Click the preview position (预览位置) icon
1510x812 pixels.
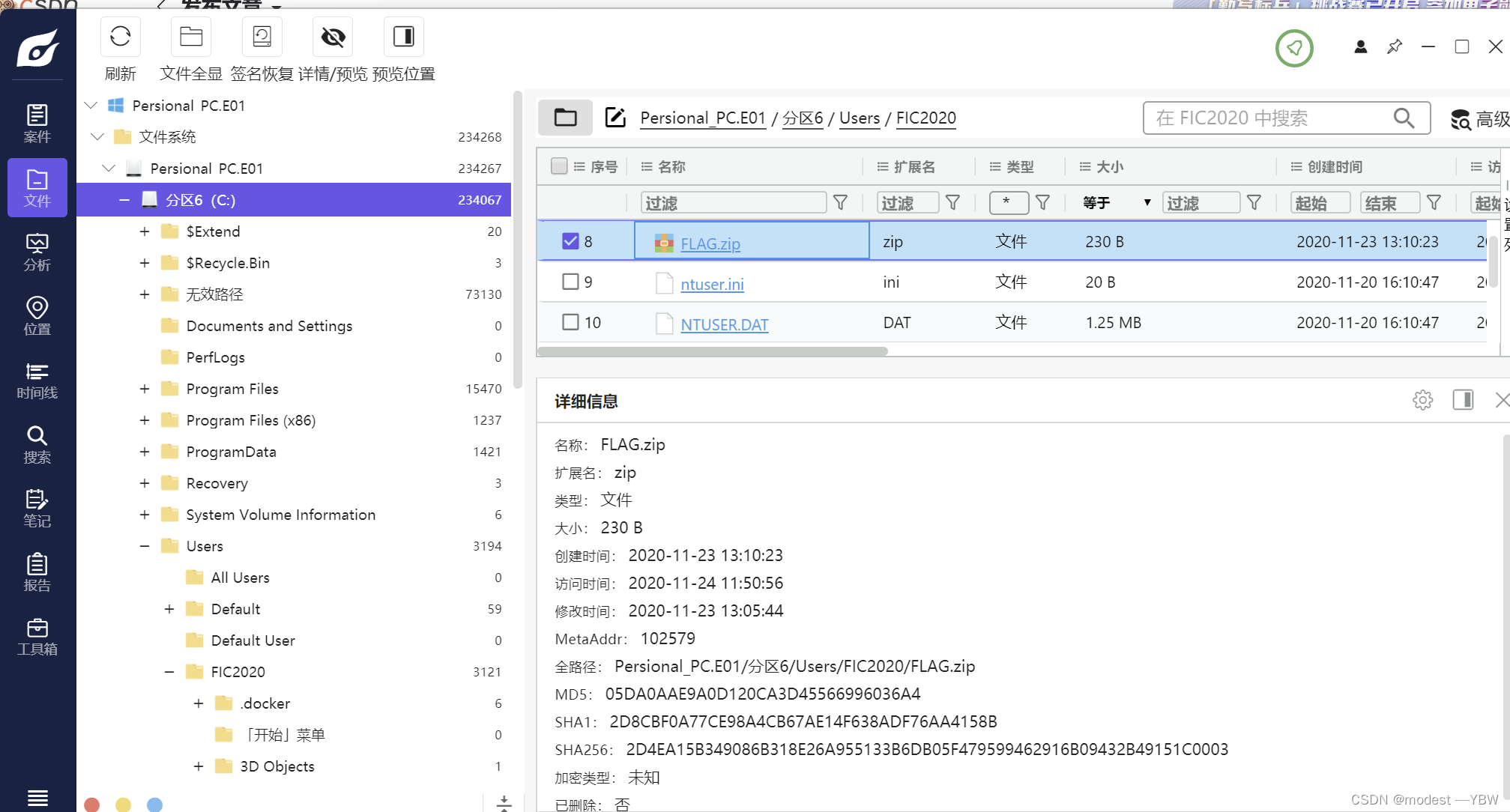click(x=403, y=37)
